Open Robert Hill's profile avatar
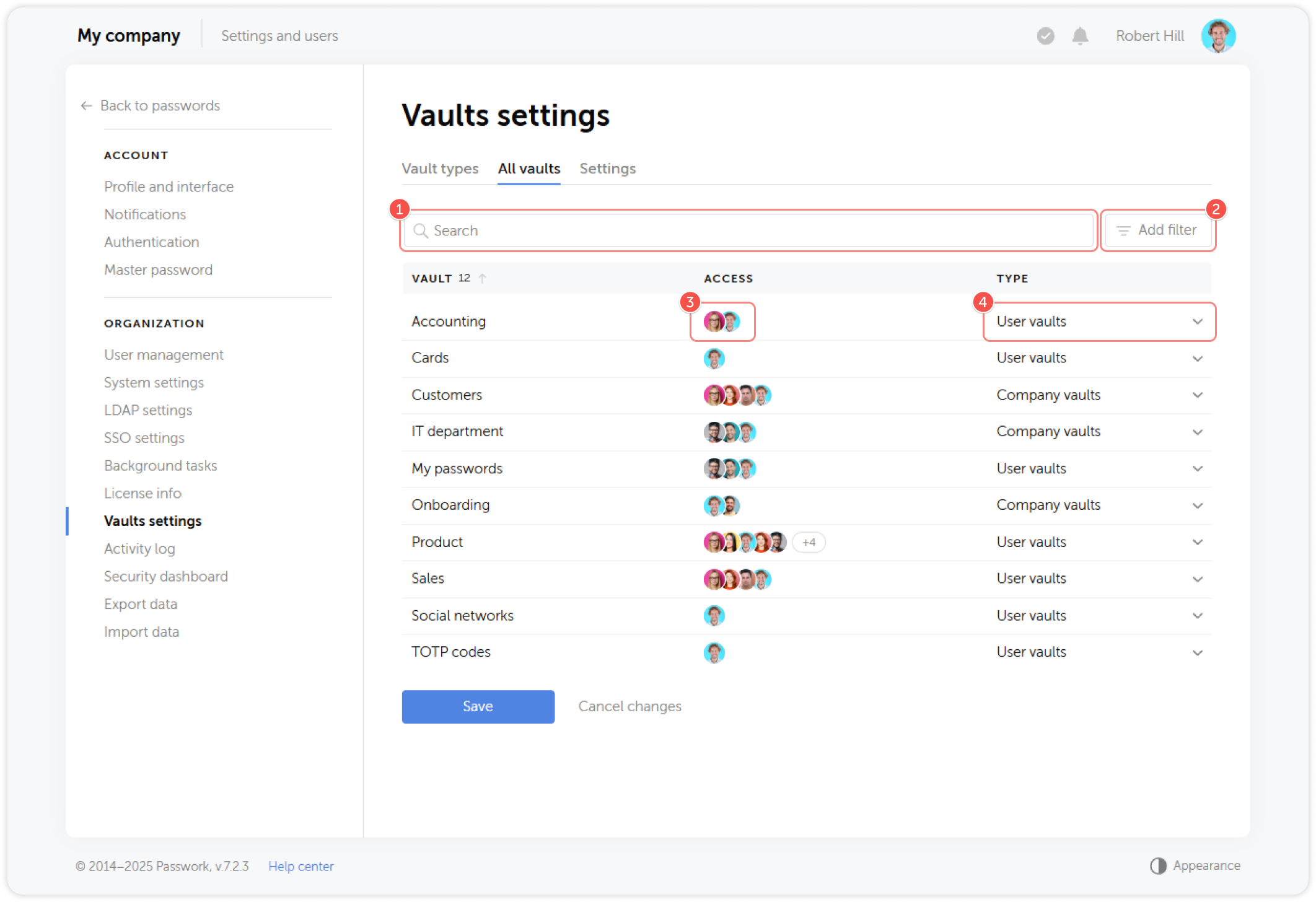This screenshot has height=902, width=1316. 1218,36
